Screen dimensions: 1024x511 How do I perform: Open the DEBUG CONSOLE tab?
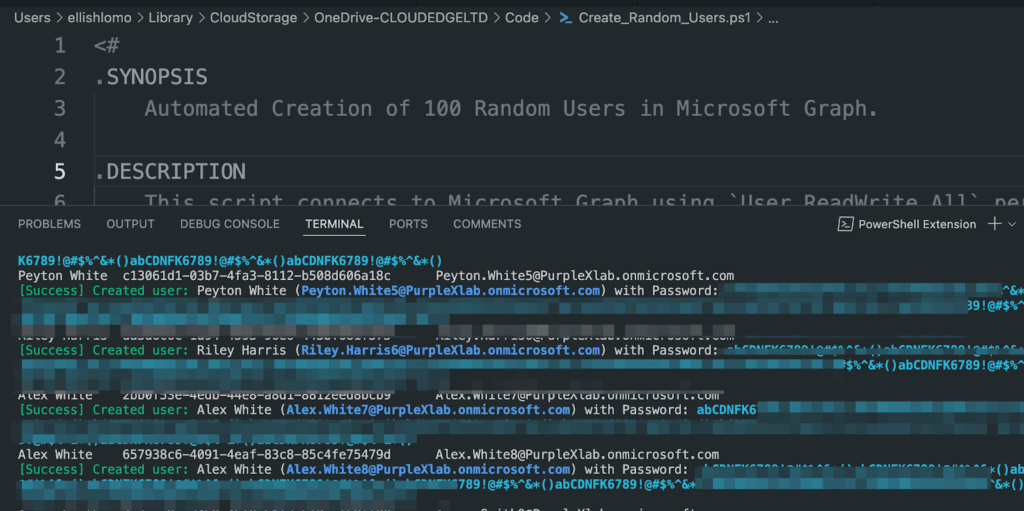[x=230, y=224]
